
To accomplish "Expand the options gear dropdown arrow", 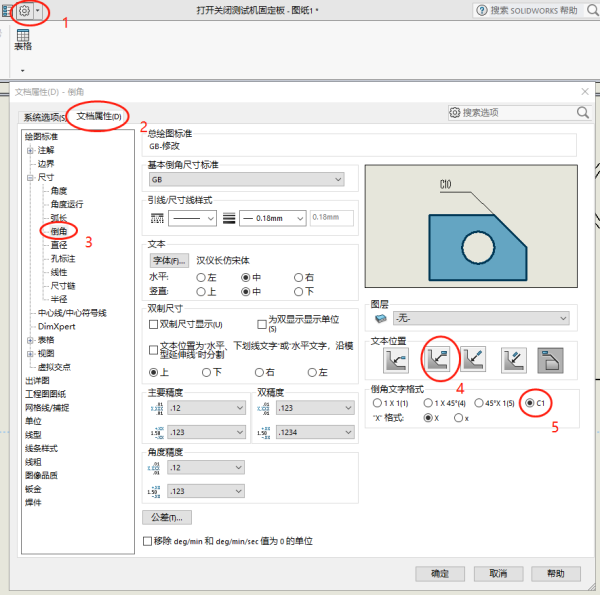I will (38, 11).
